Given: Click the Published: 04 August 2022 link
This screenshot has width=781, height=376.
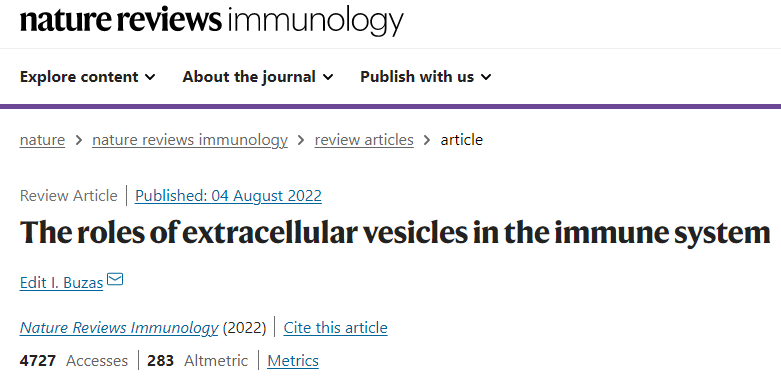Looking at the screenshot, I should 229,196.
